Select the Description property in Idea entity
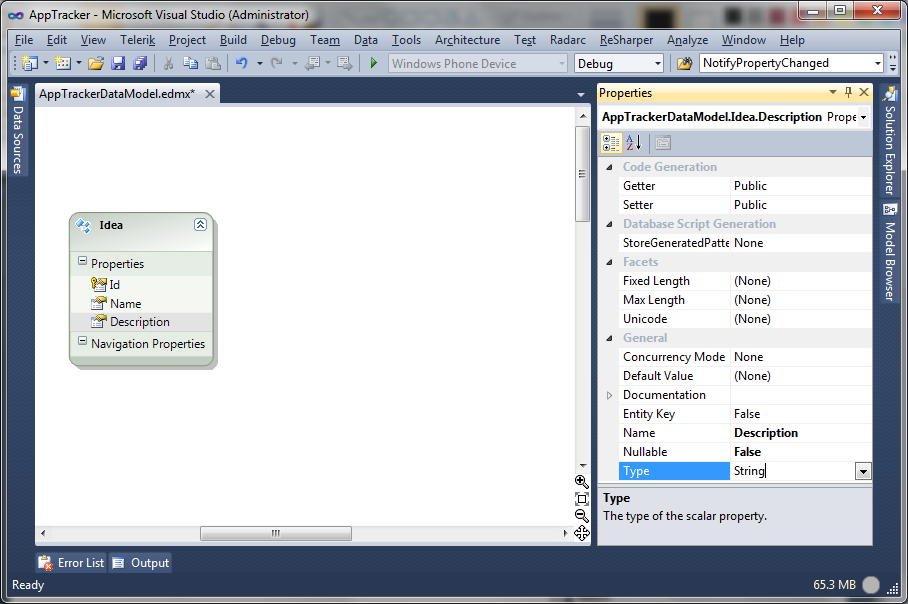 tap(140, 322)
